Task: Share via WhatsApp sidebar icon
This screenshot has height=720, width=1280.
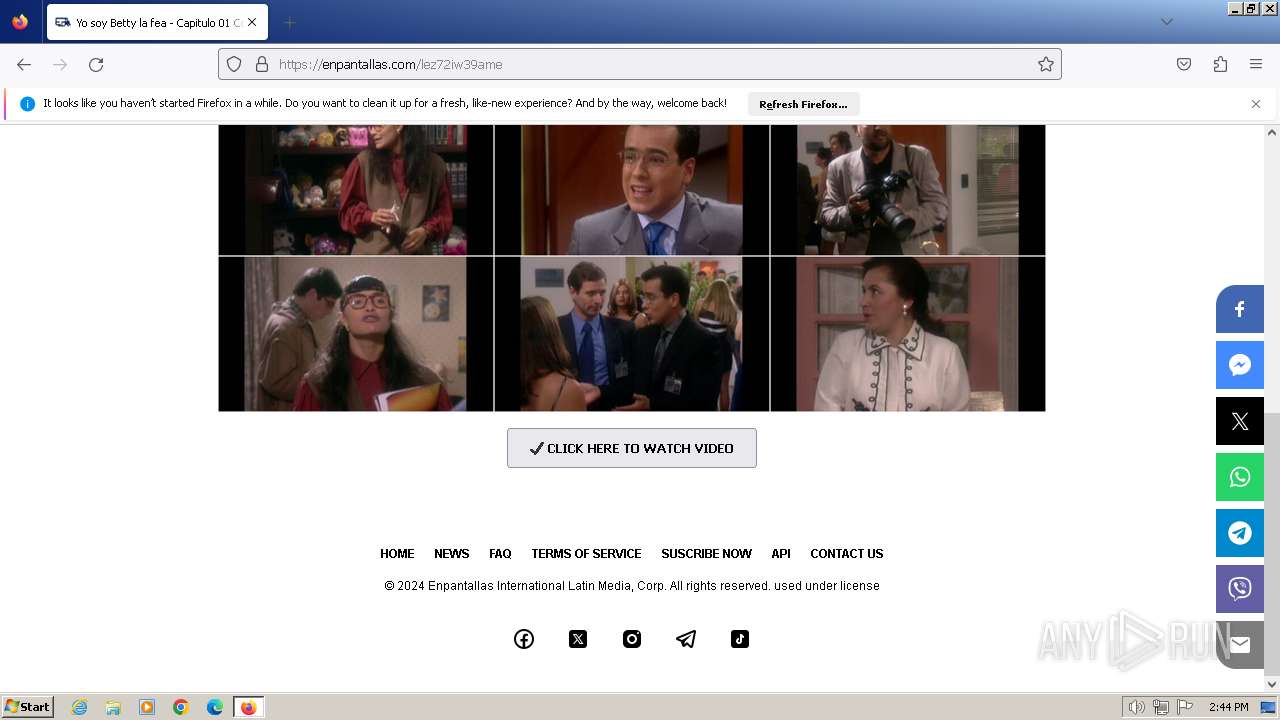Action: coord(1240,477)
